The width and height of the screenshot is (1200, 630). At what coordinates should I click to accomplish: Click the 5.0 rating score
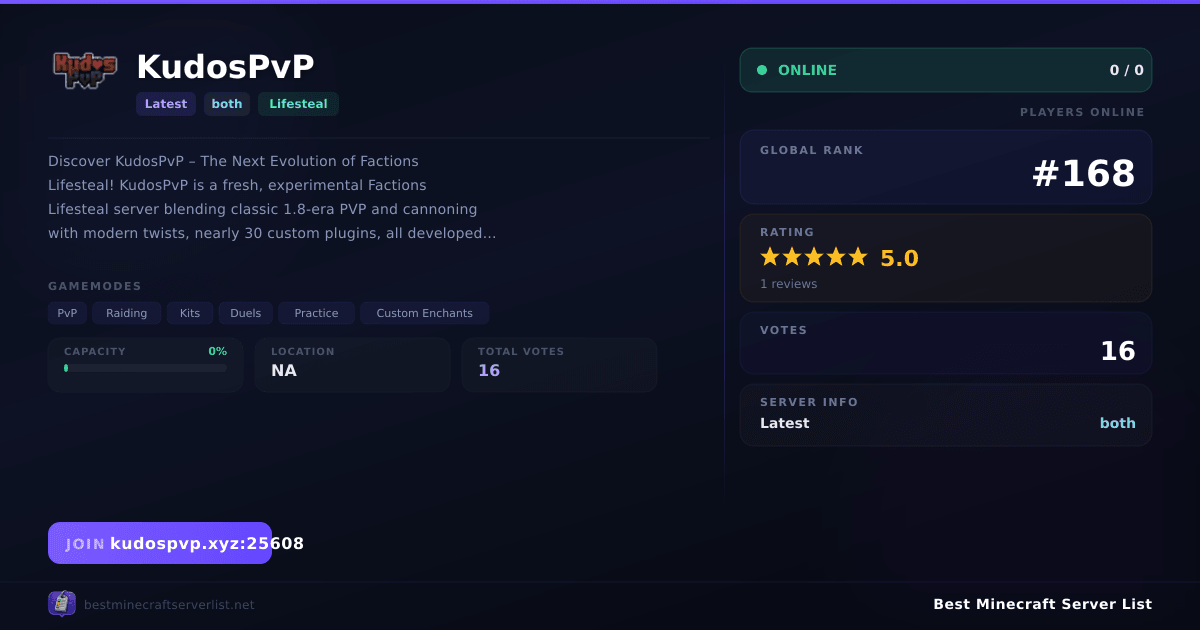pos(899,258)
